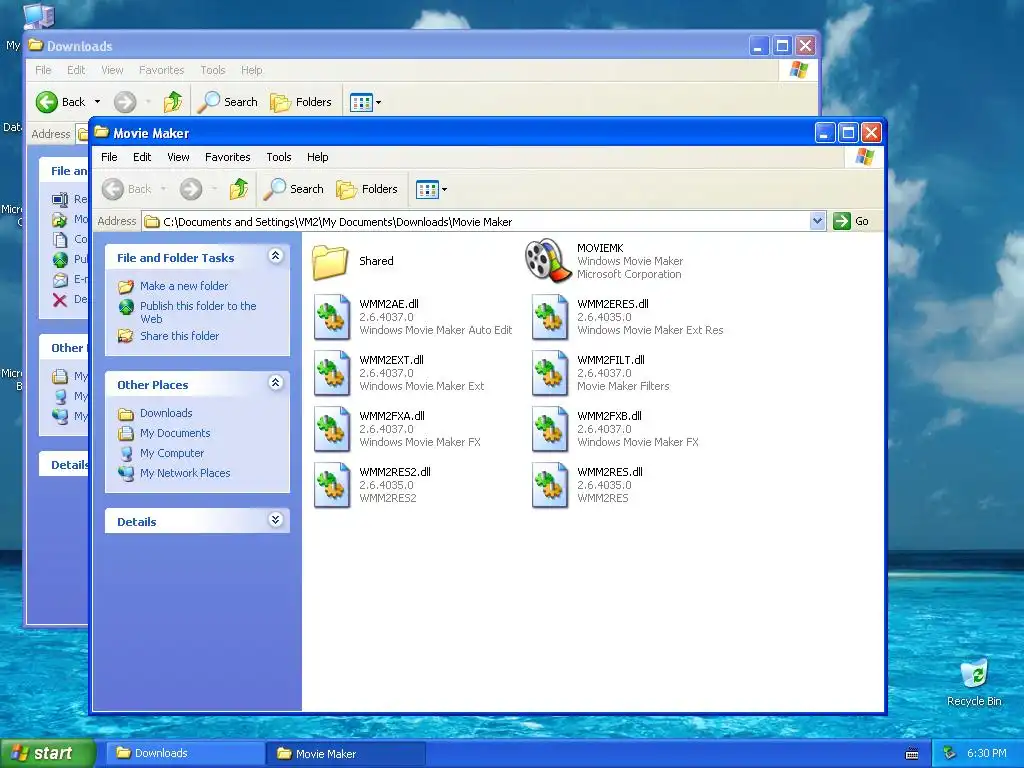Image resolution: width=1024 pixels, height=768 pixels.
Task: Select the WMM2EXT.dll file icon
Action: (332, 373)
